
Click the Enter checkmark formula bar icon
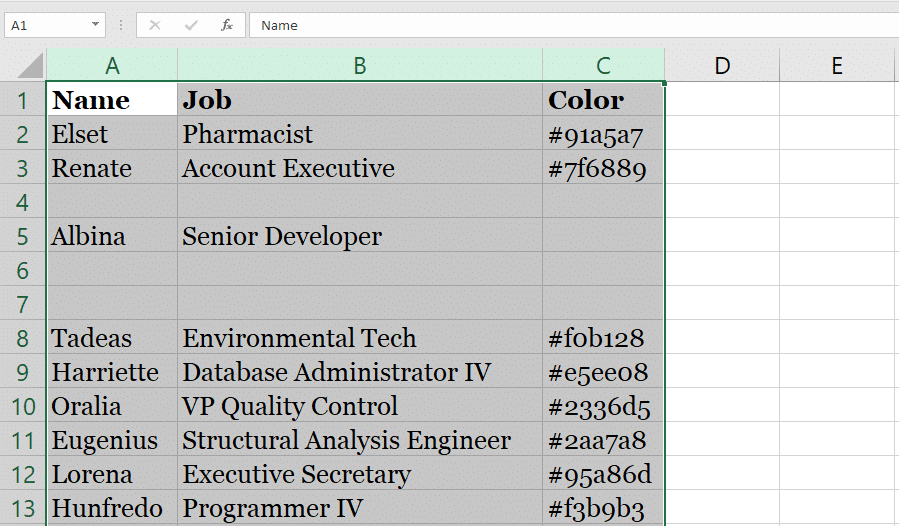pyautogui.click(x=191, y=25)
